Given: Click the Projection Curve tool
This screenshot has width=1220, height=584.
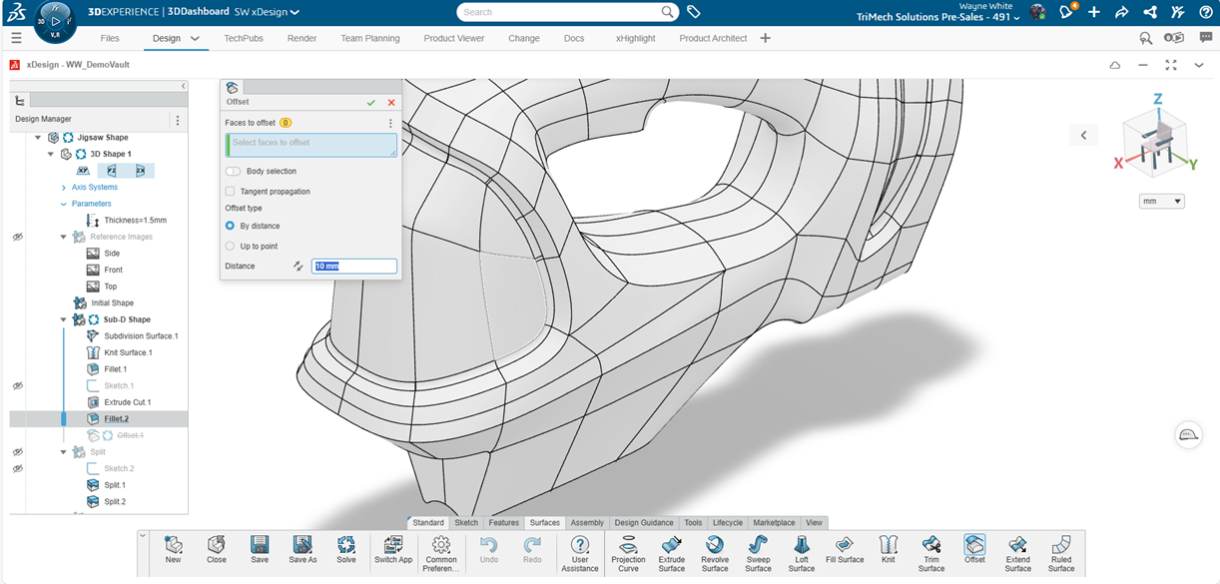Looking at the screenshot, I should coord(628,552).
